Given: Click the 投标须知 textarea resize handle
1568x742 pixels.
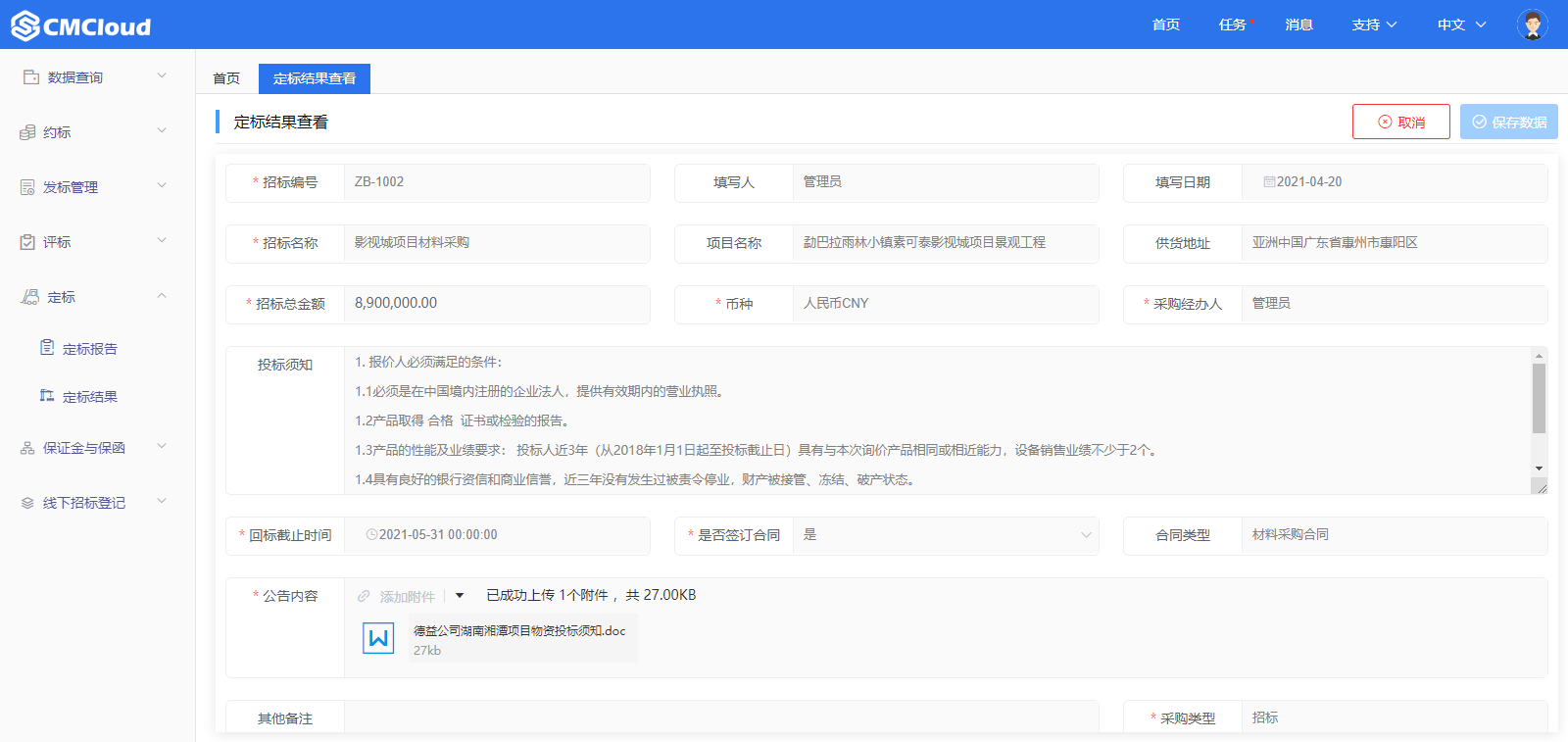Looking at the screenshot, I should click(1541, 486).
